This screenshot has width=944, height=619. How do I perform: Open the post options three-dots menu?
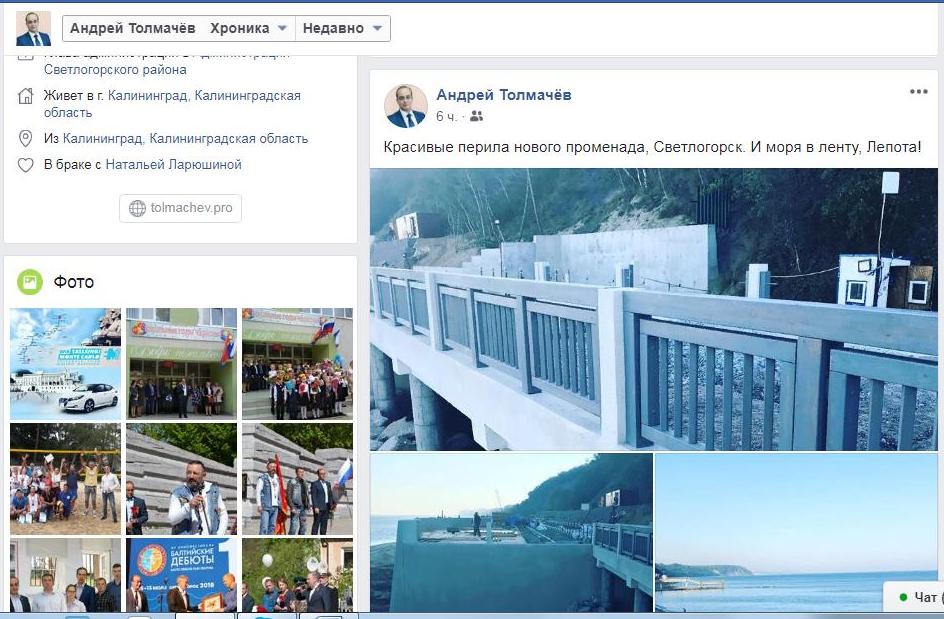(918, 92)
